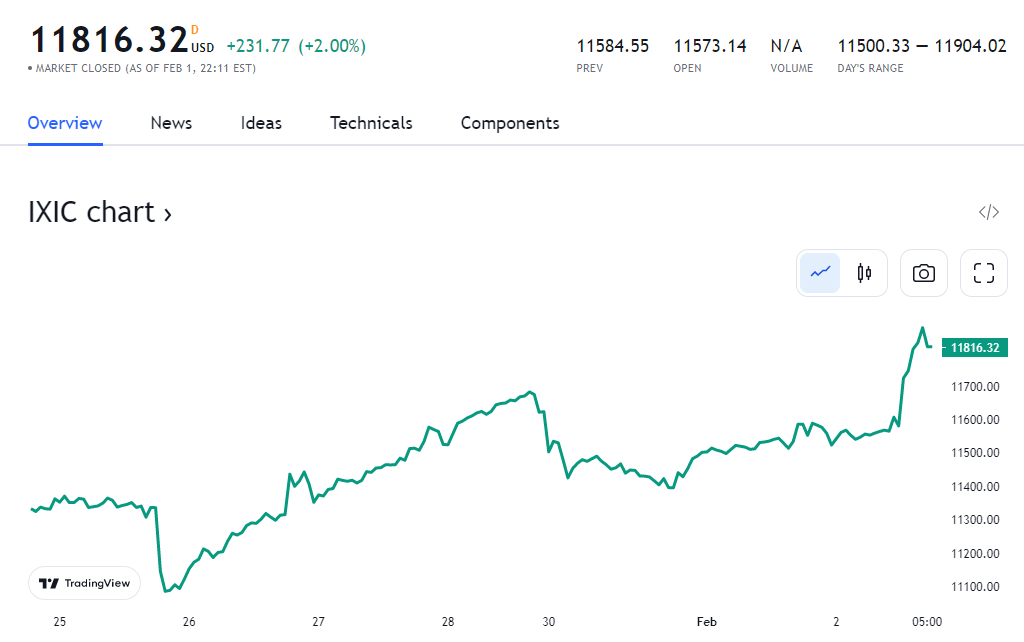The height and width of the screenshot is (642, 1024).
Task: Click the 11584.55 previous close value
Action: tap(612, 46)
